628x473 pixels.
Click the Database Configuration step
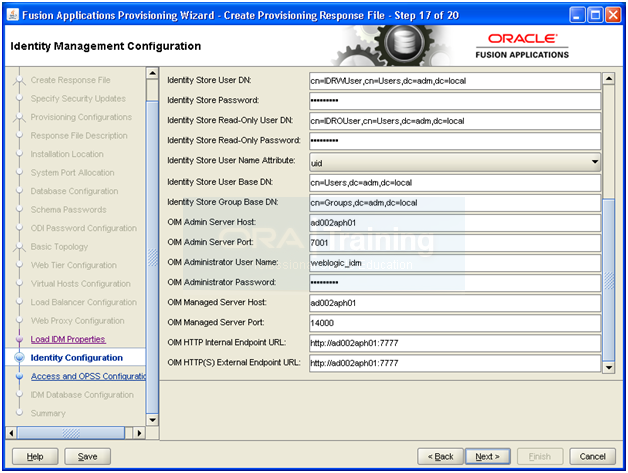(74, 191)
